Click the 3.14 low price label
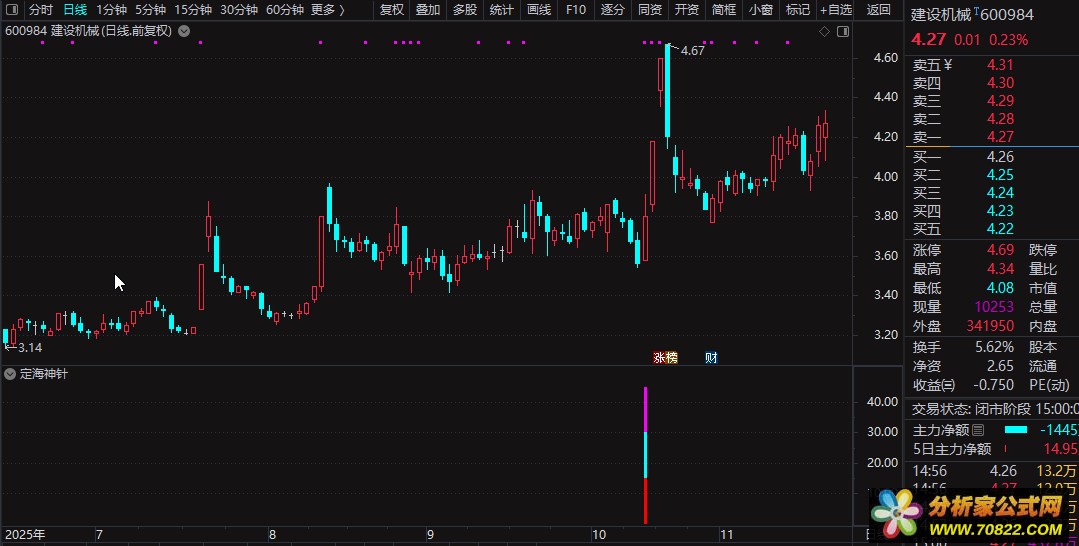The width and height of the screenshot is (1079, 546). point(30,348)
